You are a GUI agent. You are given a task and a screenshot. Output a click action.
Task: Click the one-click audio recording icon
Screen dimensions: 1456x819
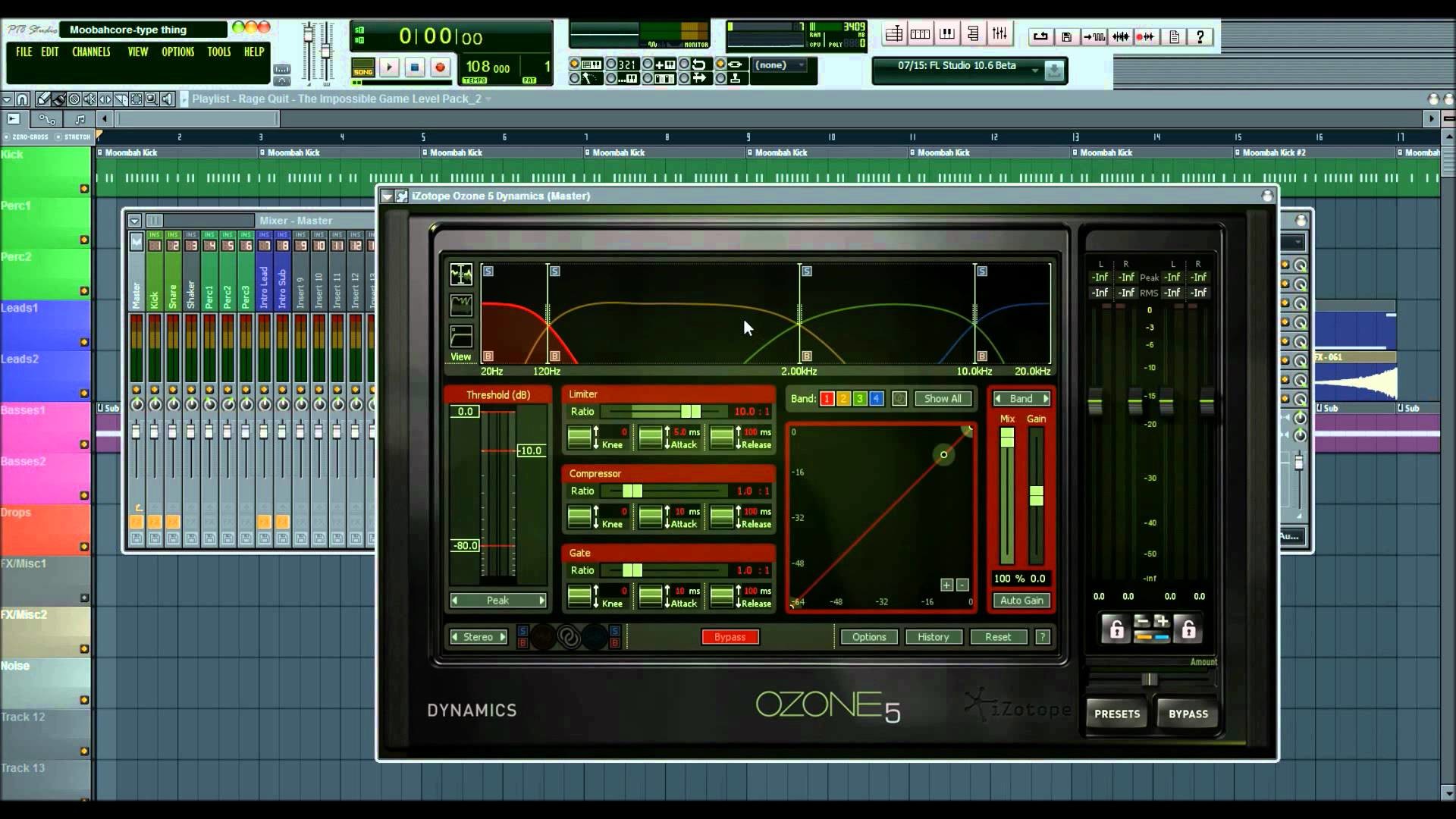click(x=1147, y=36)
